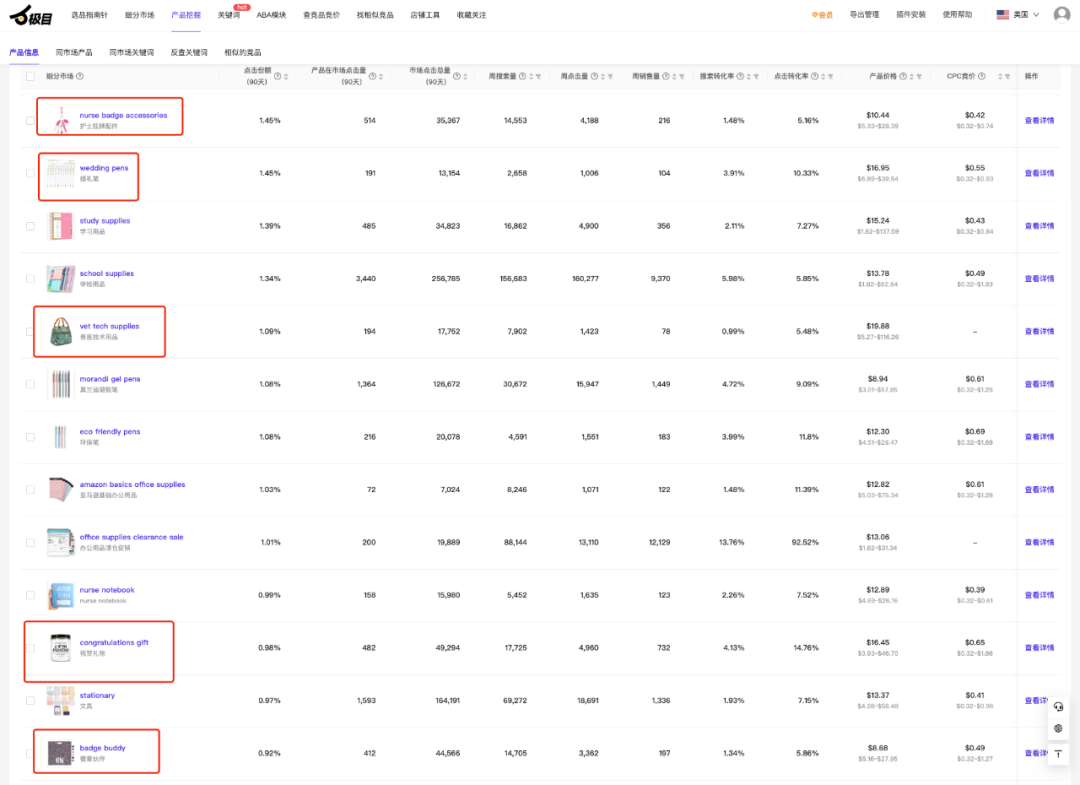Toggle the select-all checkbox in table header

[30, 76]
